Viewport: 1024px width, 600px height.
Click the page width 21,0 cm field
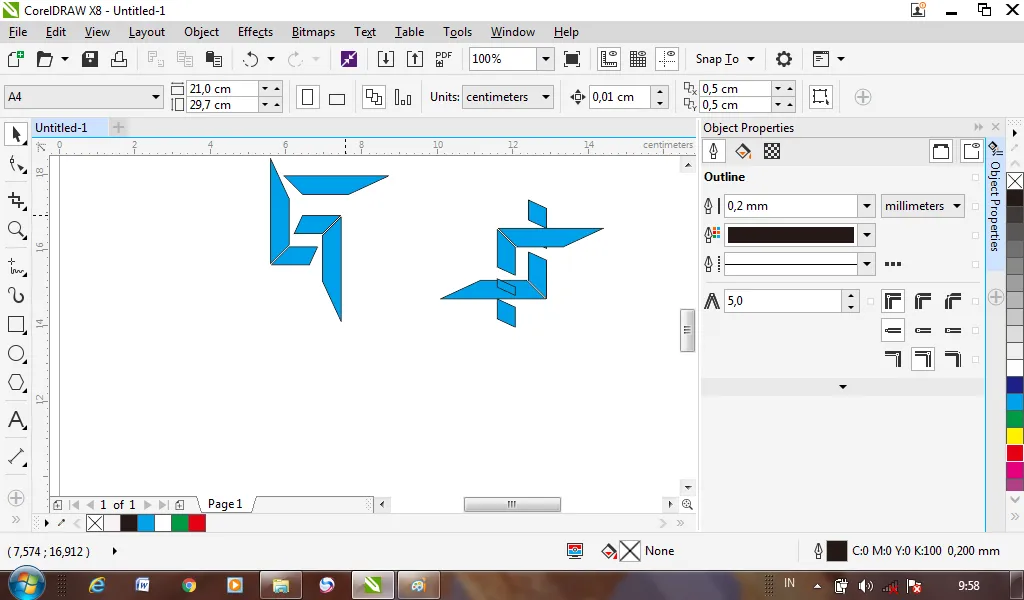pyautogui.click(x=222, y=88)
